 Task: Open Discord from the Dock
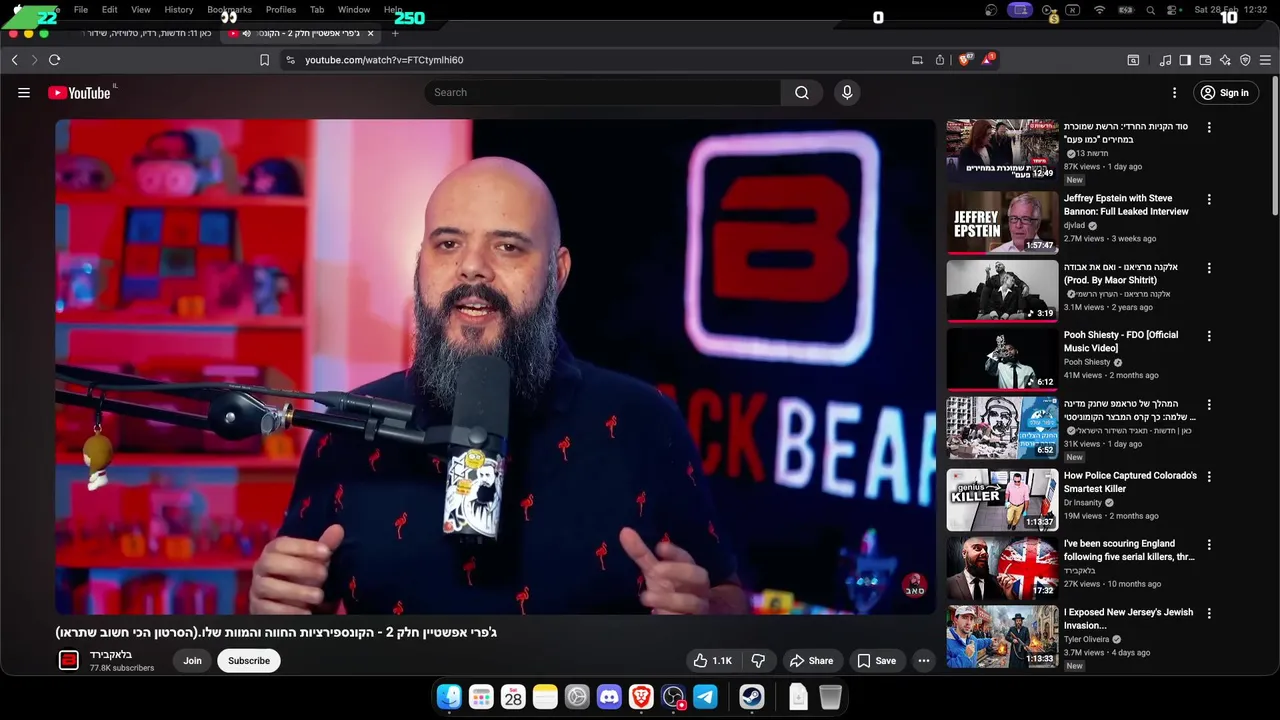tap(609, 697)
